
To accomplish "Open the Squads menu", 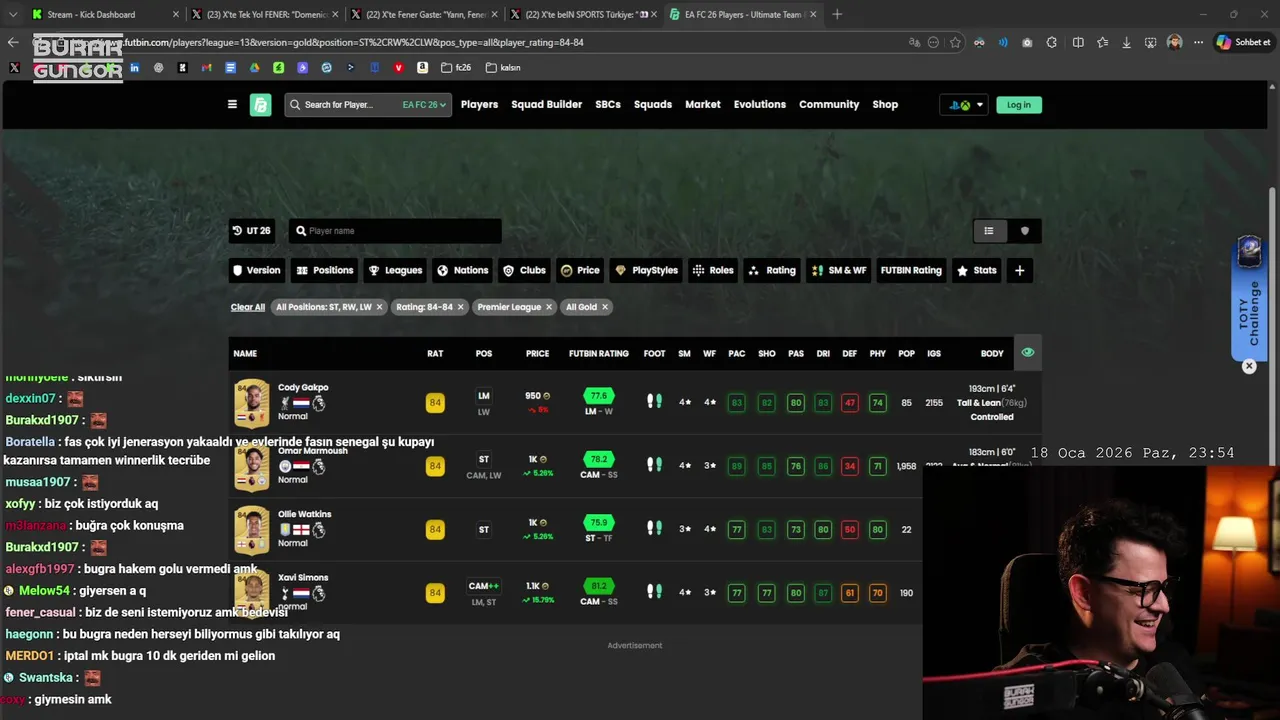I will 653,105.
